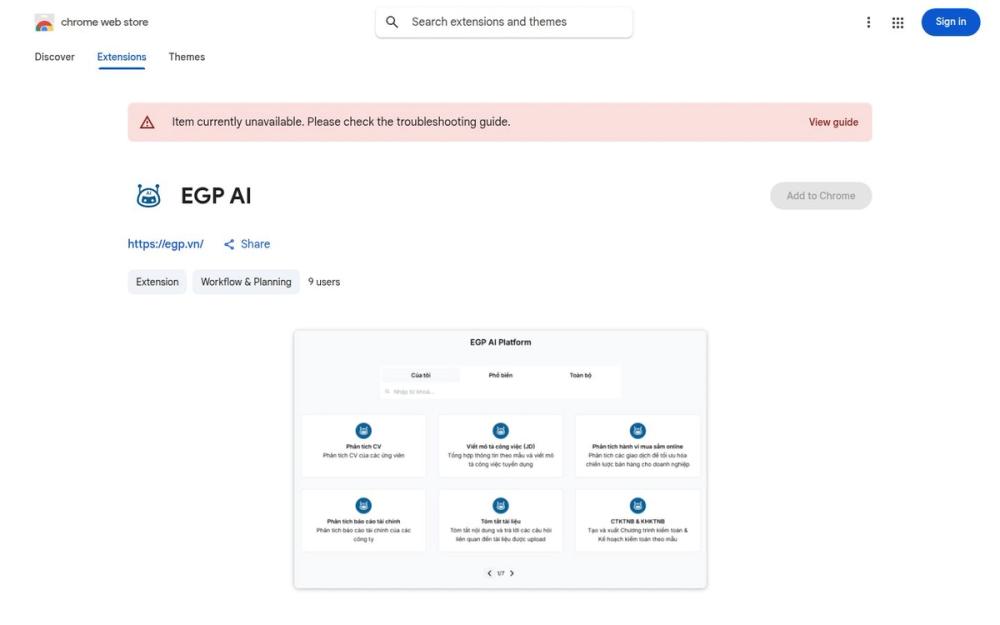
Task: Click the Add to Chrome button
Action: (x=821, y=196)
